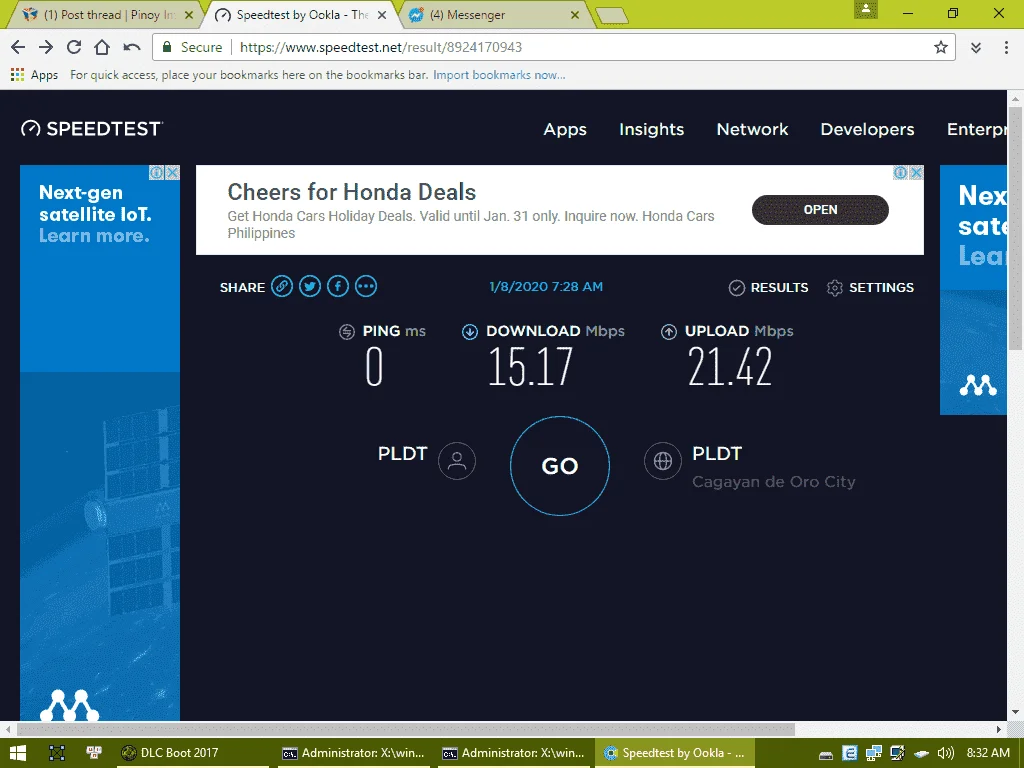Click the ping icon
Image resolution: width=1024 pixels, height=768 pixels.
coord(347,332)
